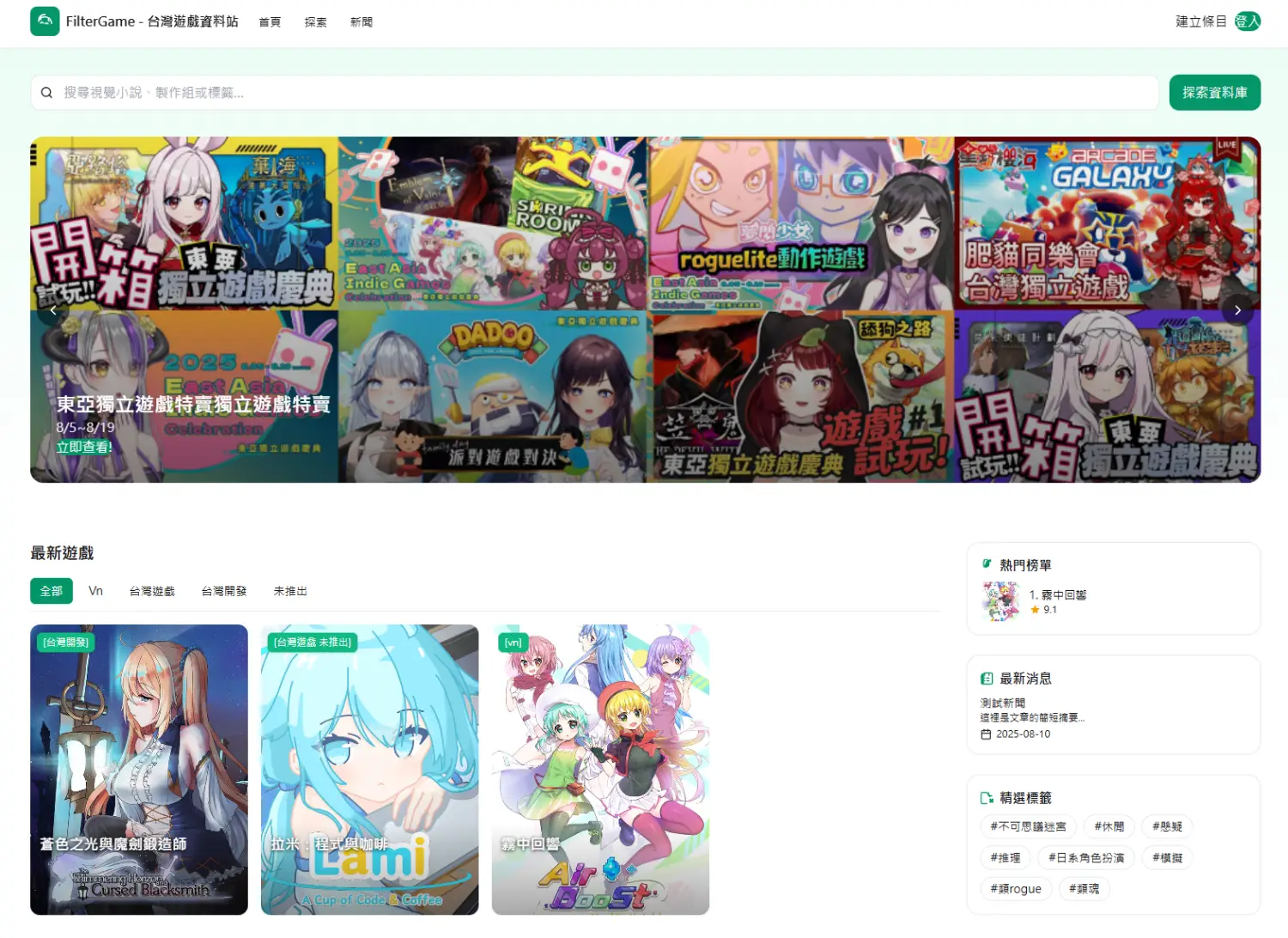Open the 拉米：程式與咖啡 game card
Screen dimensions: 1288x938
(369, 770)
